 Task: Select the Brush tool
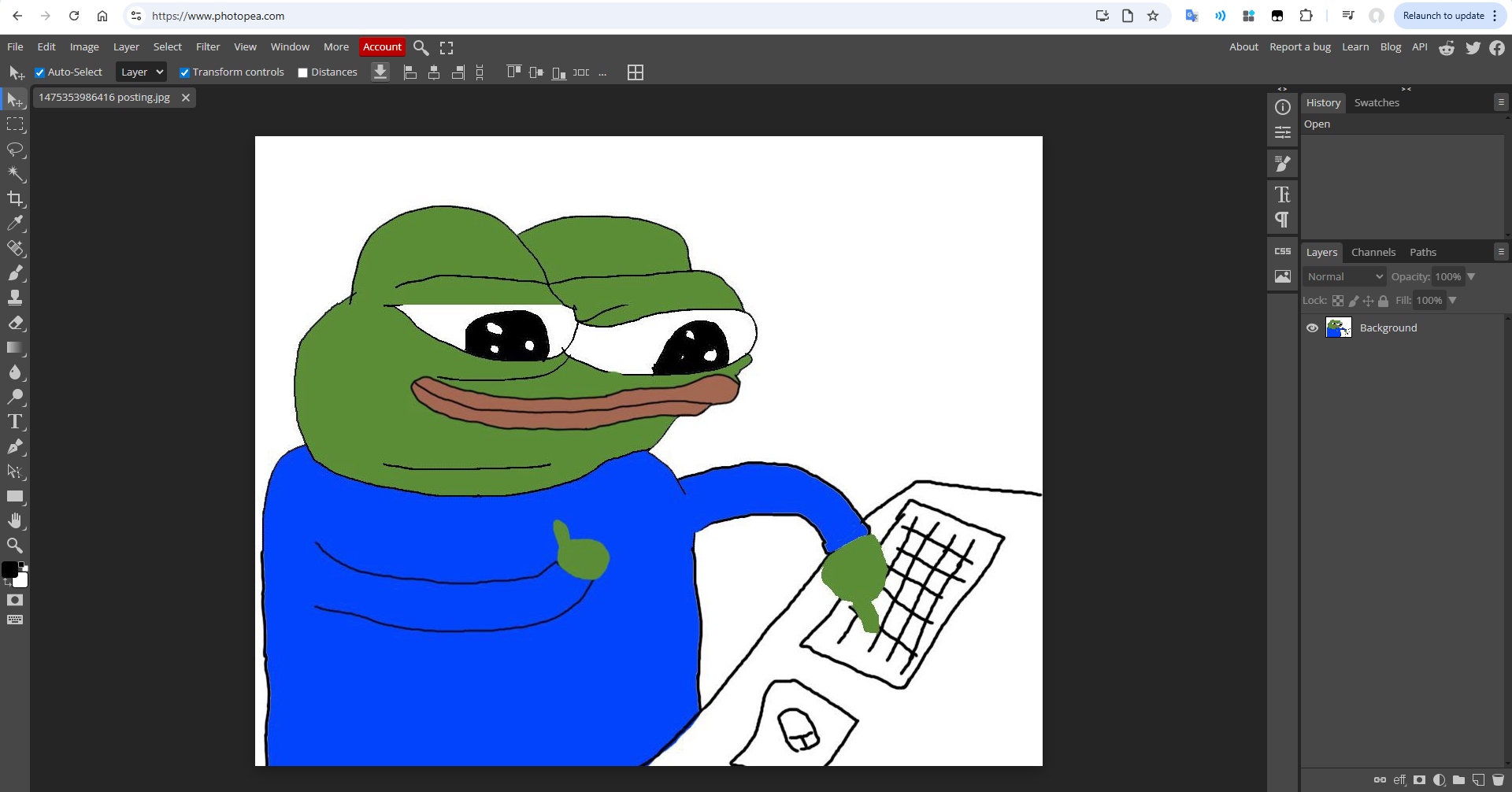tap(15, 273)
